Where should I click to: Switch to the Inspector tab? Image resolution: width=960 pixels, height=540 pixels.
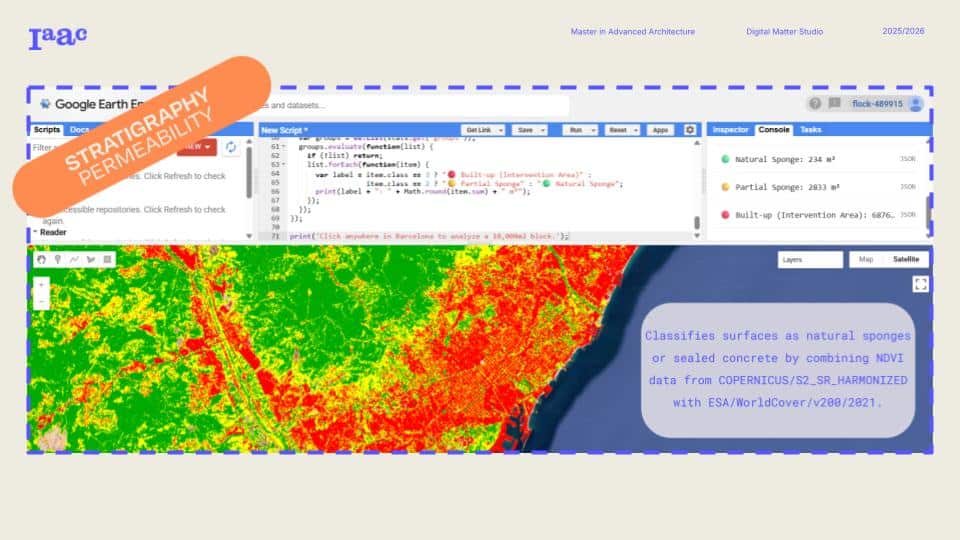point(730,130)
